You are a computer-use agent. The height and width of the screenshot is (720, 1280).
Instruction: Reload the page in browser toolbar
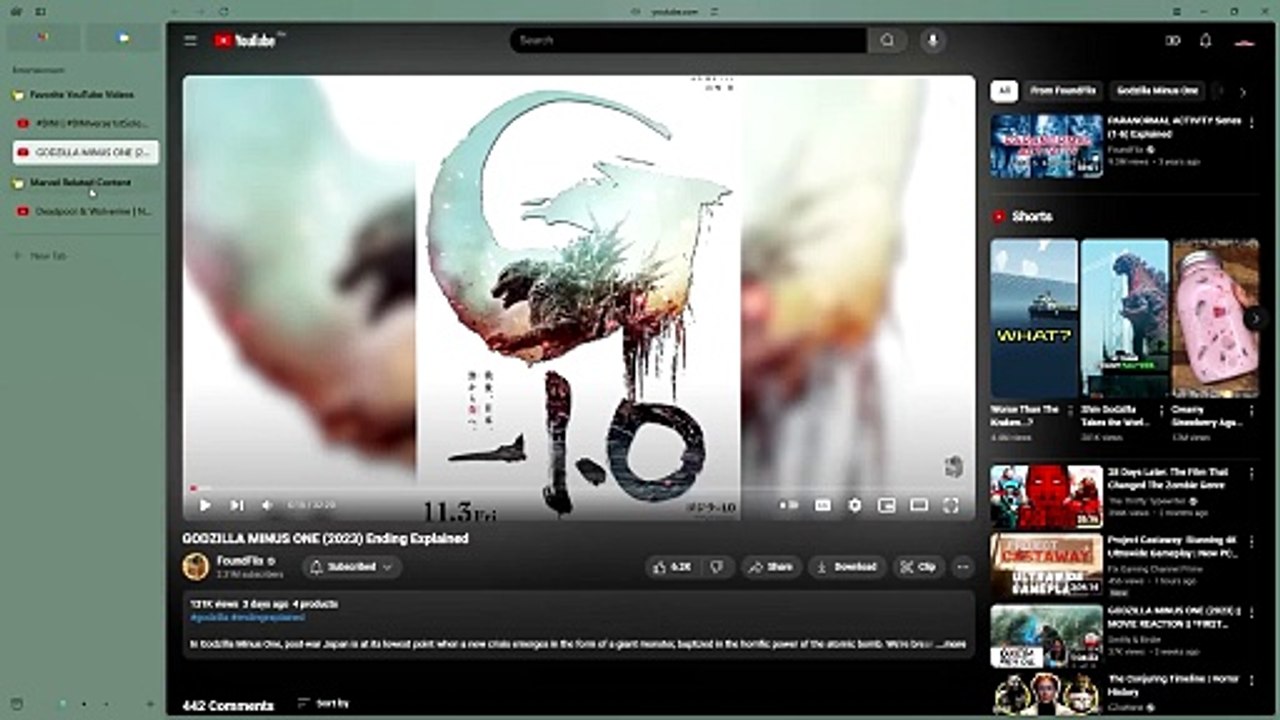(x=223, y=11)
